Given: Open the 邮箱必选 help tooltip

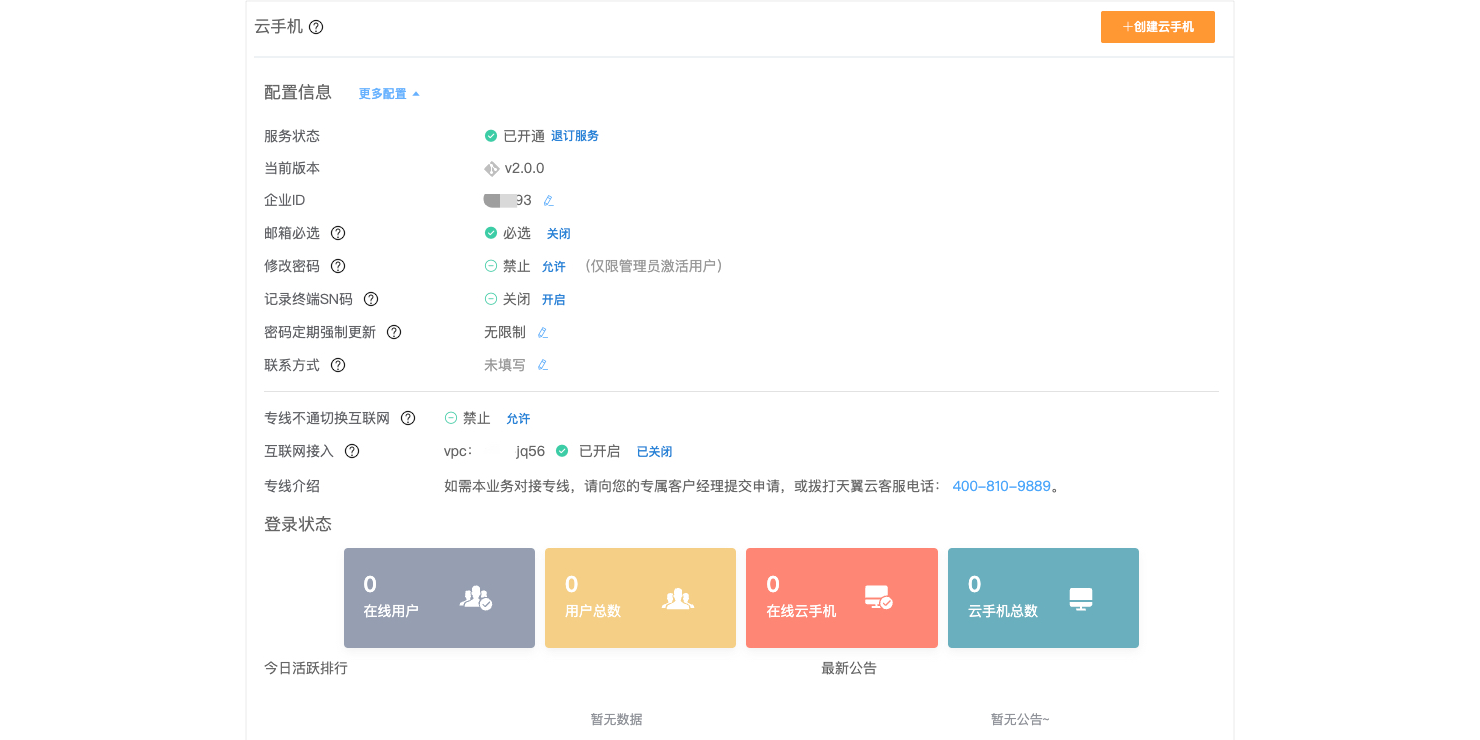Looking at the screenshot, I should point(338,233).
